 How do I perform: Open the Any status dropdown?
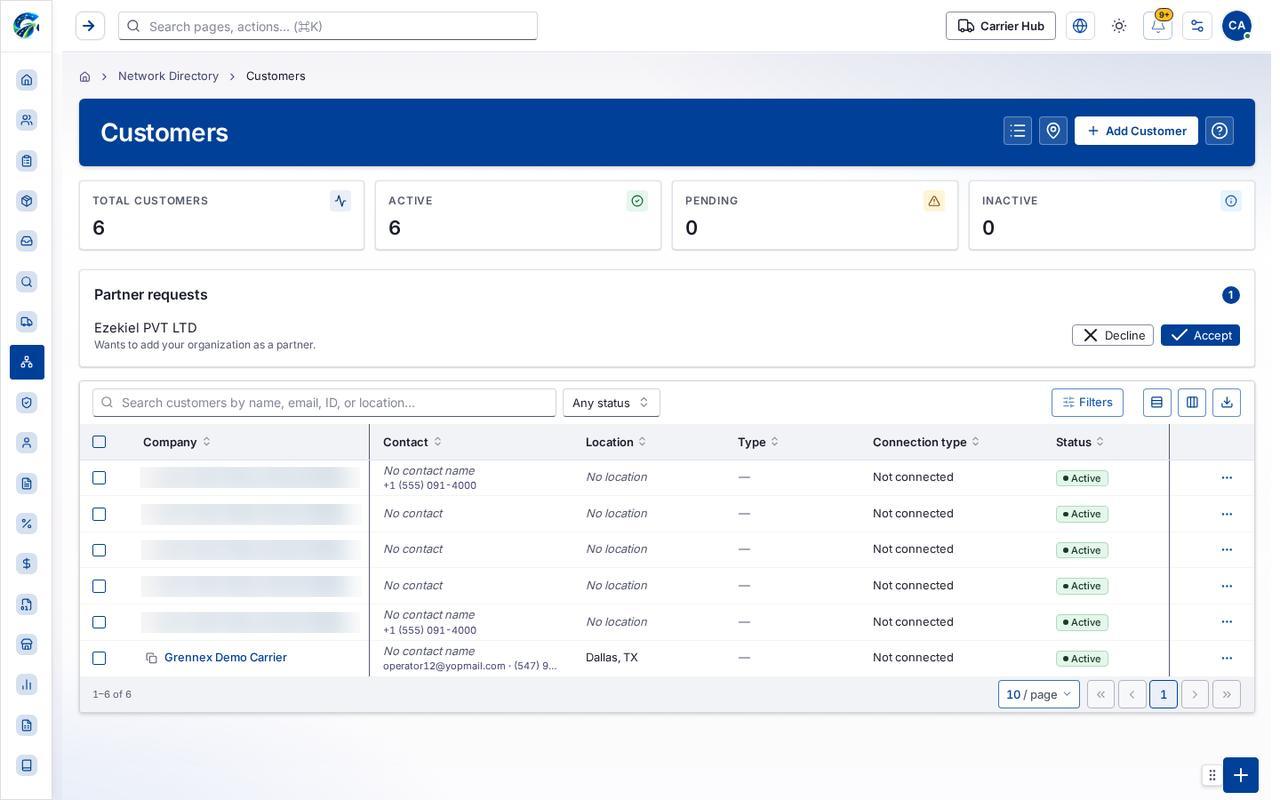[x=611, y=403]
